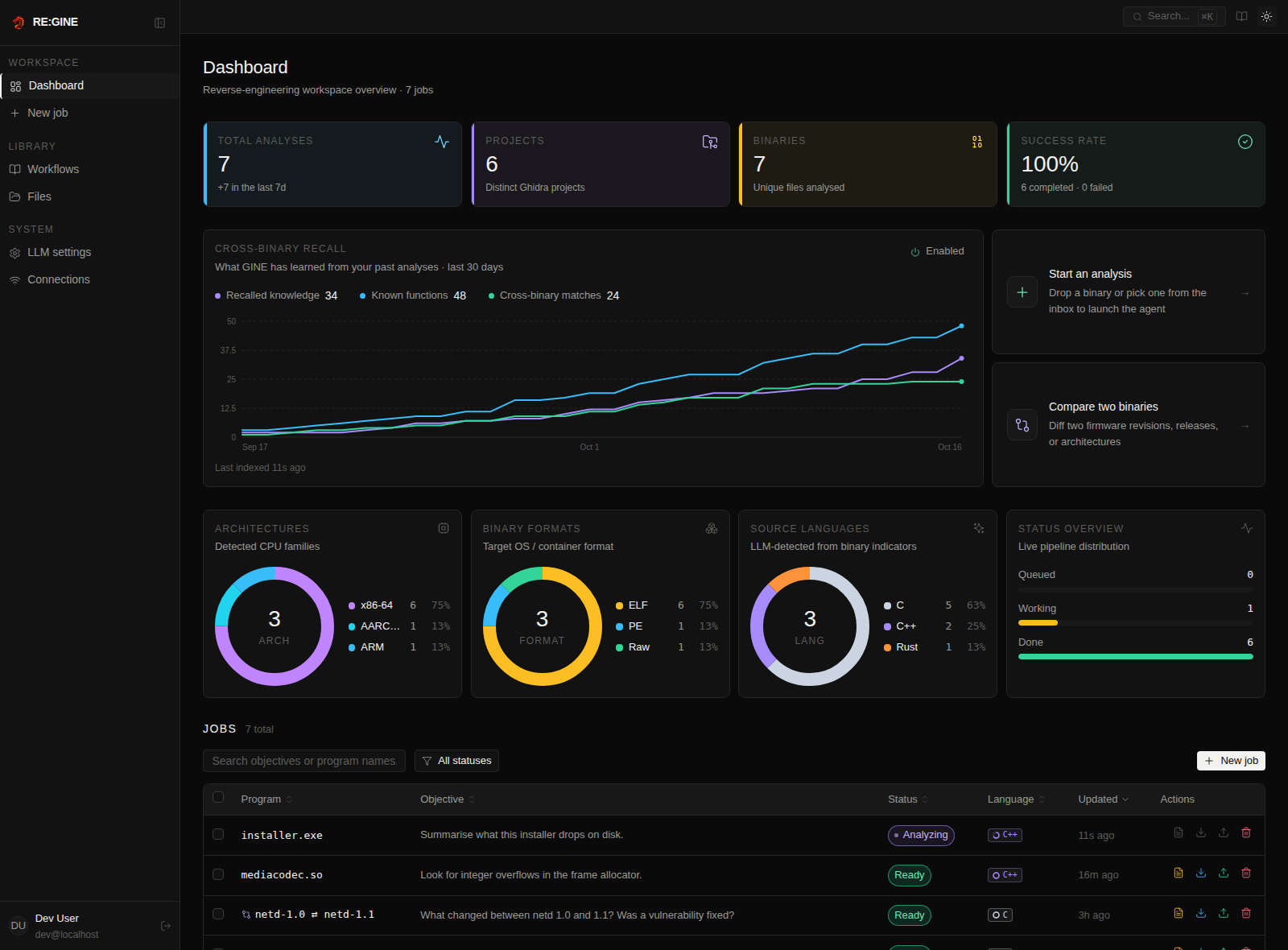Click the download icon for the netd-1.0 row
Screen dimensions: 1288x950
pos(1201,913)
